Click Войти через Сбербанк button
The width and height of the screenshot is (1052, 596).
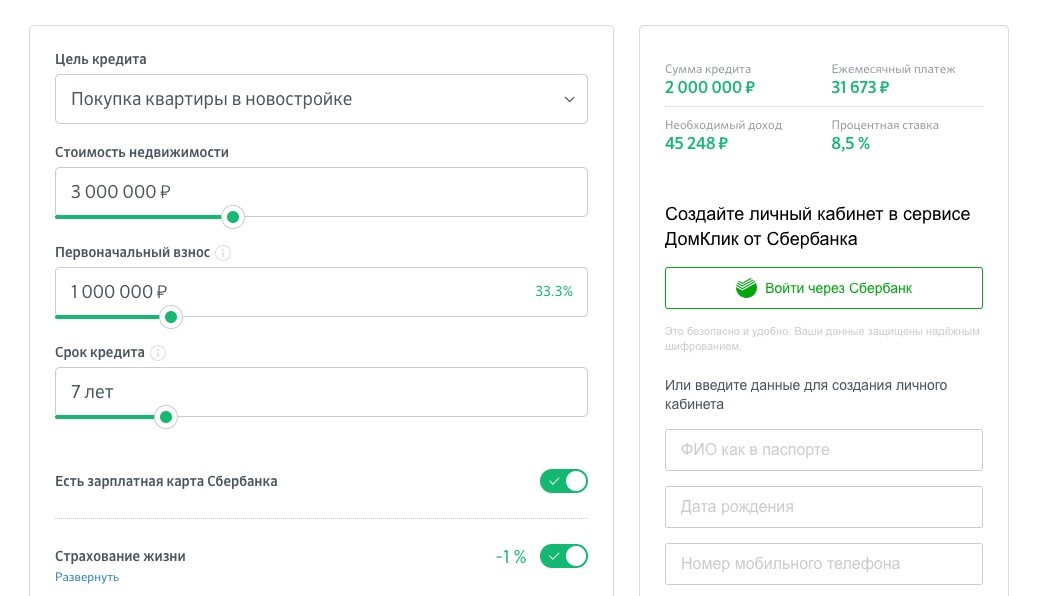[x=823, y=287]
